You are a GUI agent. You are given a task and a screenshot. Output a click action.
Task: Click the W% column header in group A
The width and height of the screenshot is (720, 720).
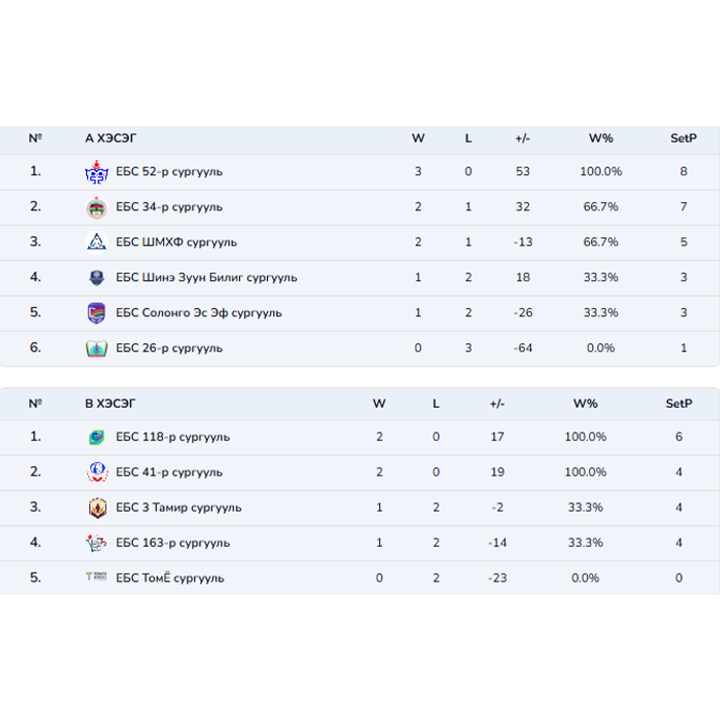[x=600, y=138]
